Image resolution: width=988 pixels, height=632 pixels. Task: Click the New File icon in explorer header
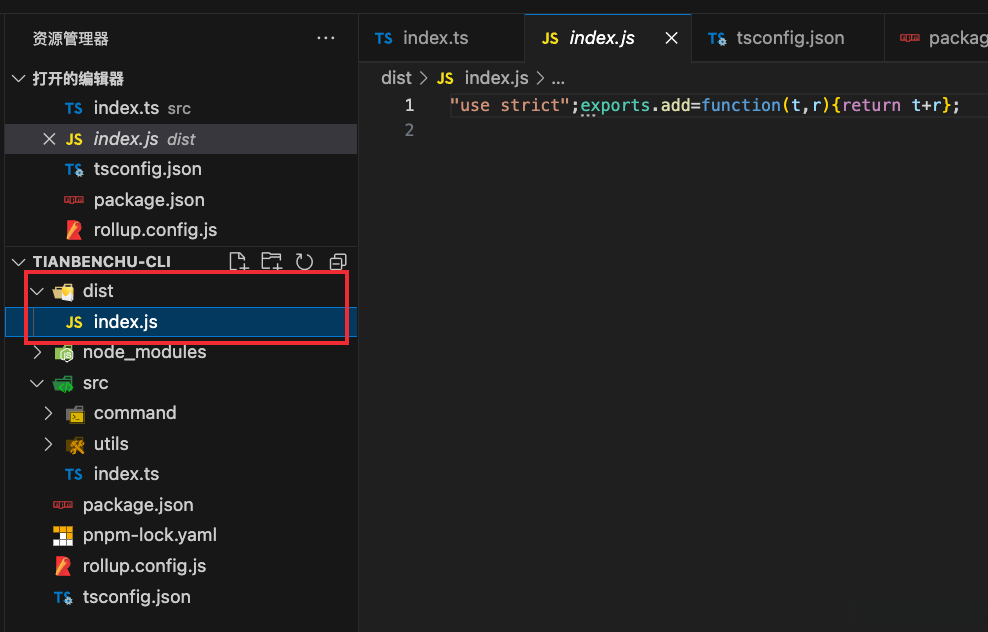point(238,262)
